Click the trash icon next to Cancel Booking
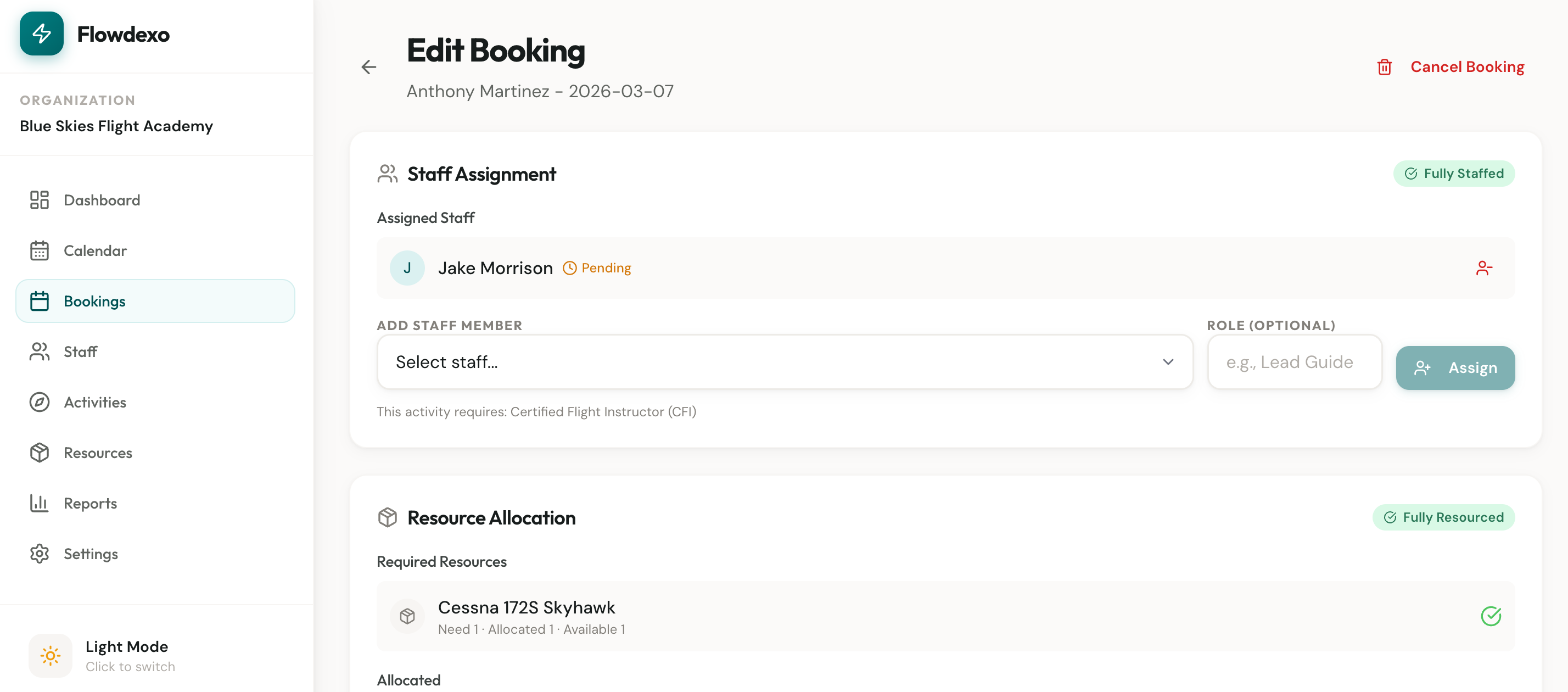 [x=1385, y=67]
